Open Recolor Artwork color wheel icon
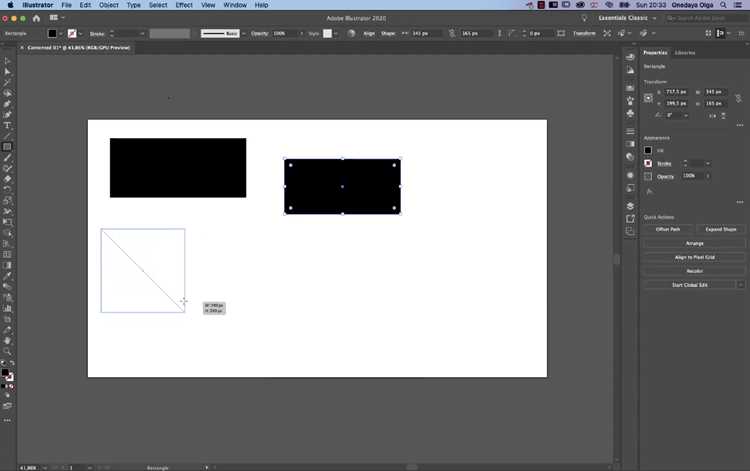 pos(352,33)
